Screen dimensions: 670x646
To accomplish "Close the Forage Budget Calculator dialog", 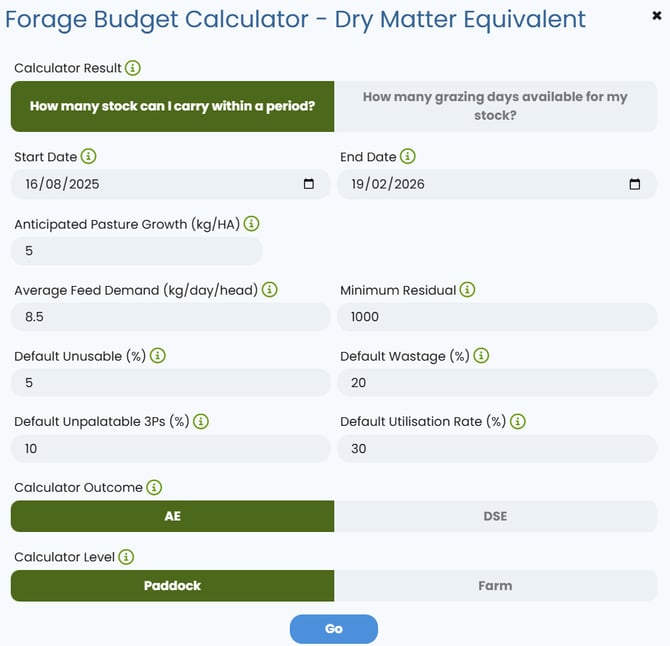I will 657,16.
